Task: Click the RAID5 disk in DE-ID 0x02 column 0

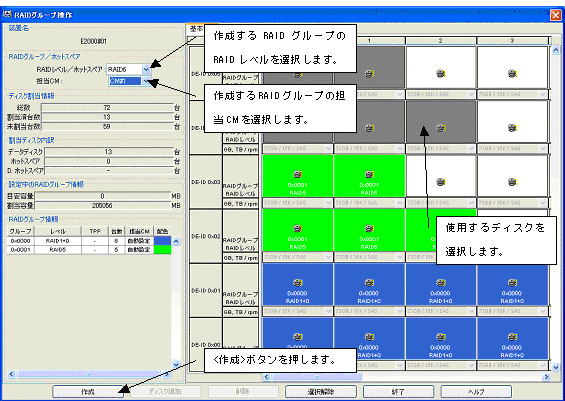Action: (x=297, y=230)
